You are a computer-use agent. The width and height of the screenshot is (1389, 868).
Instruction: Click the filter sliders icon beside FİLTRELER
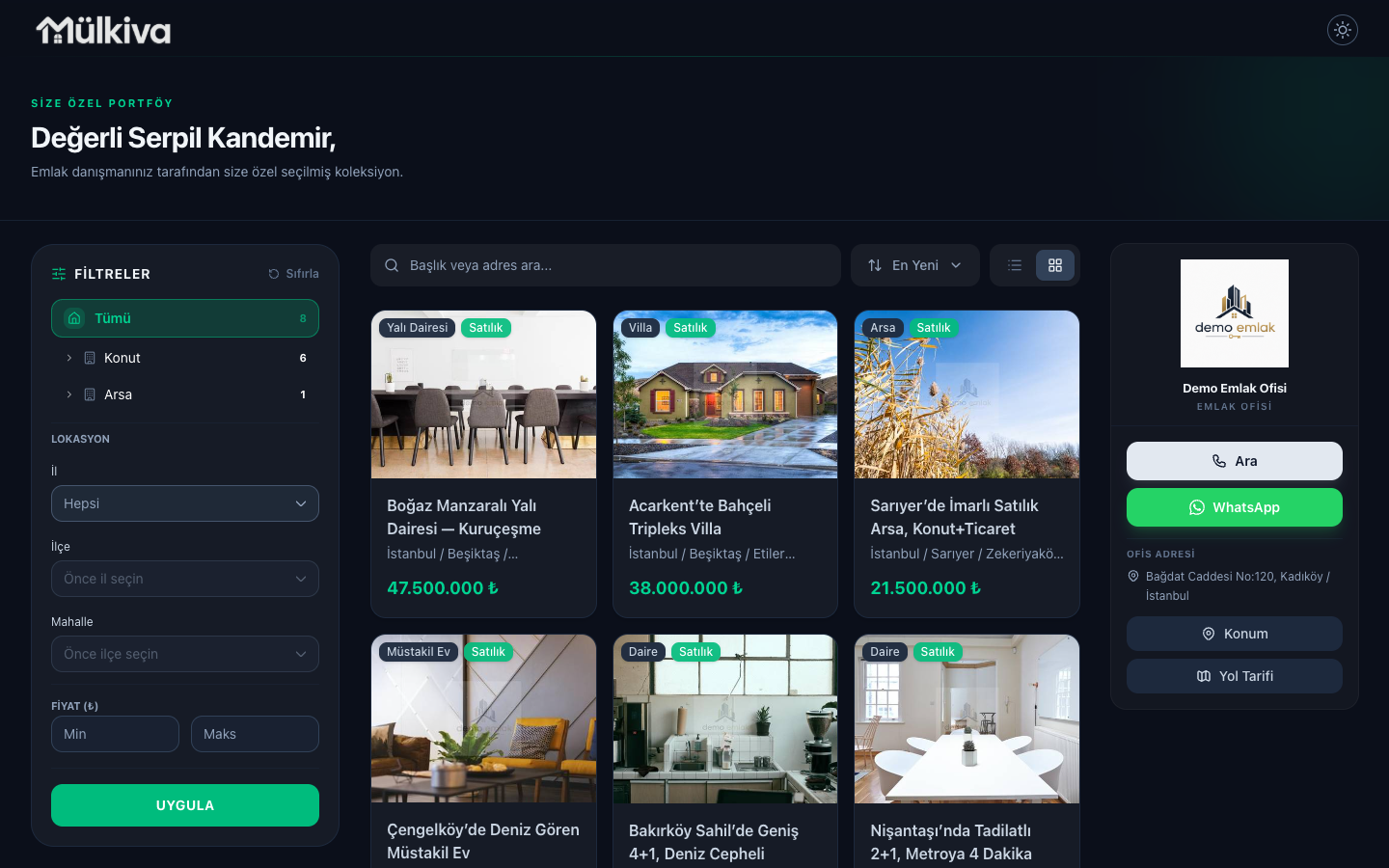59,274
